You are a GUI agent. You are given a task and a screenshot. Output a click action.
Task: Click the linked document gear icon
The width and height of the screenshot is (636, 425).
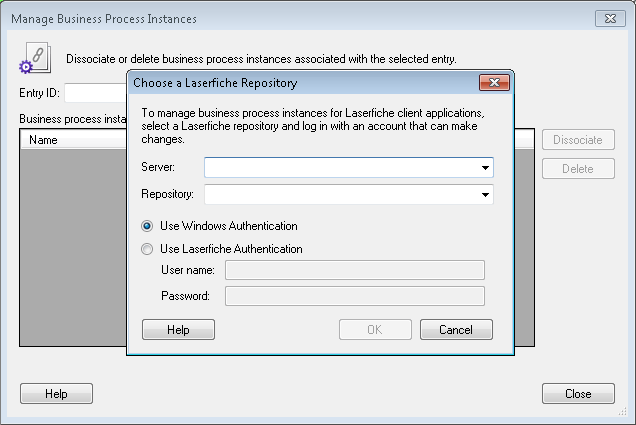click(35, 58)
